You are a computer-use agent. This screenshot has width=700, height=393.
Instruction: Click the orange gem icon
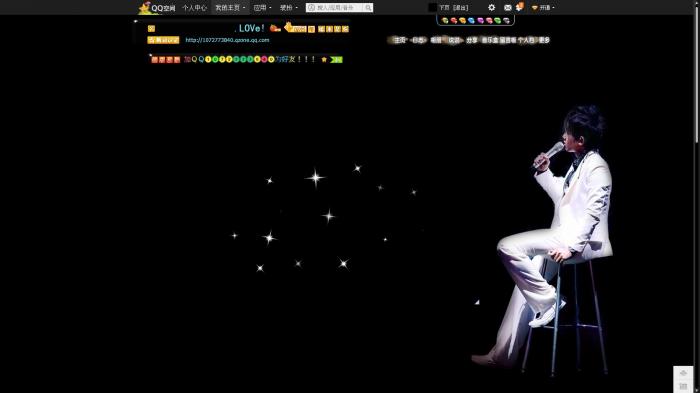tap(462, 21)
